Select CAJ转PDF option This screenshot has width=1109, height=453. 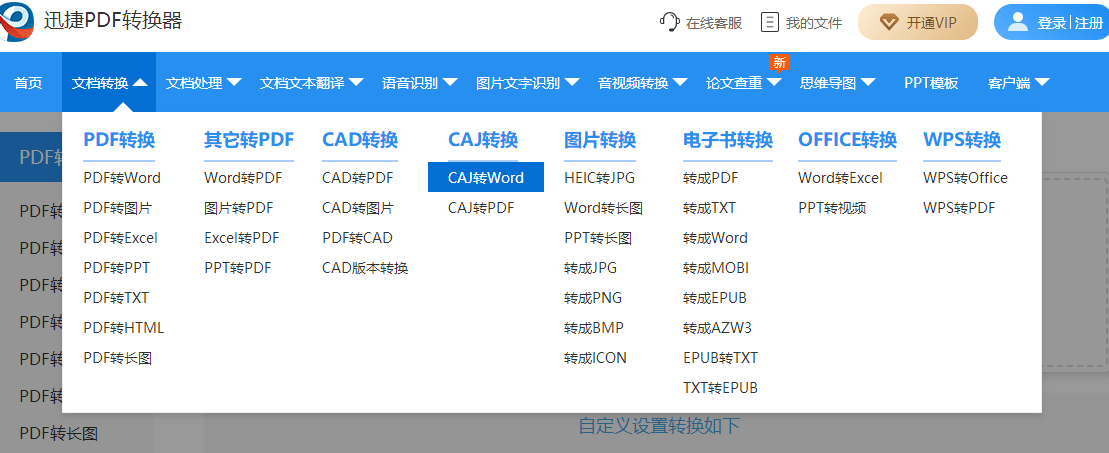(481, 208)
